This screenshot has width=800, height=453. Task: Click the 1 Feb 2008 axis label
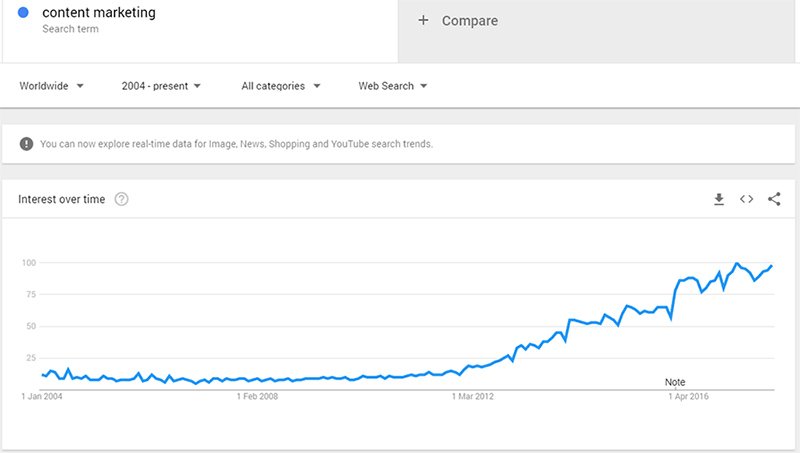[257, 396]
